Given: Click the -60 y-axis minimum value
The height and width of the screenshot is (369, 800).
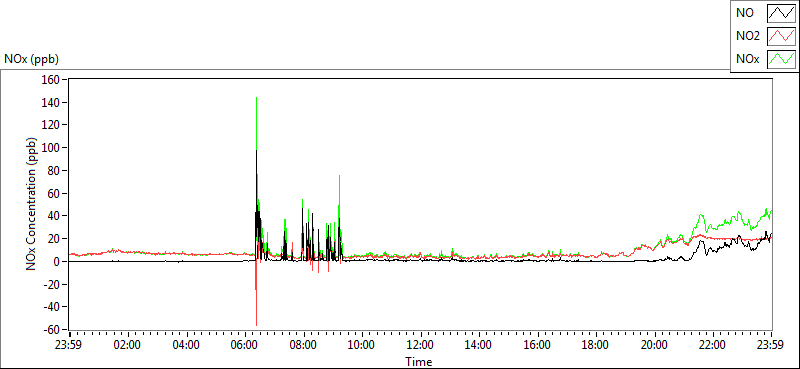Looking at the screenshot, I should point(53,330).
